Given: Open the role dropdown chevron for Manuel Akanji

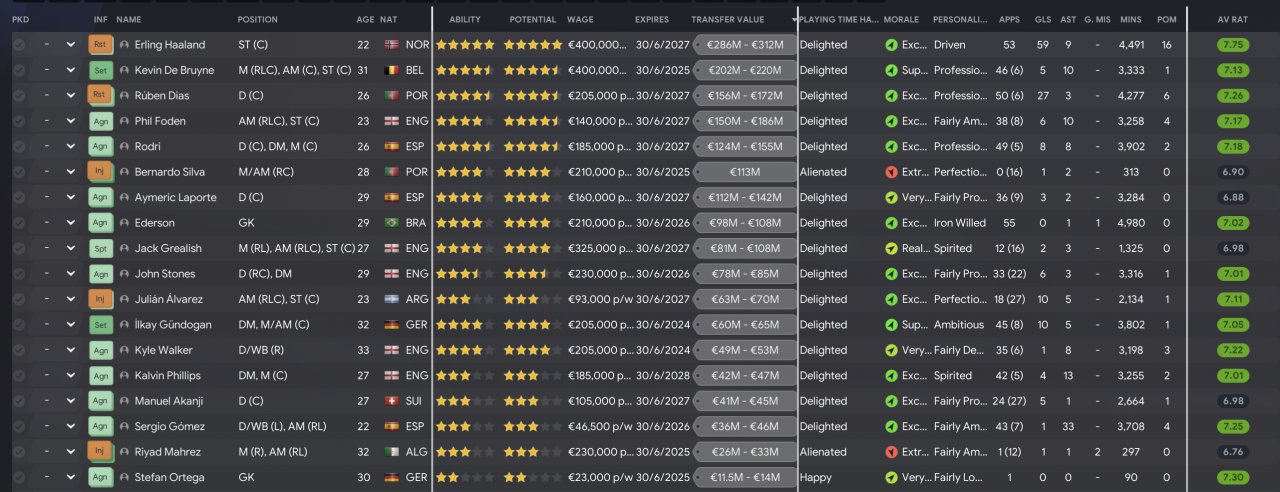Looking at the screenshot, I should (x=70, y=401).
